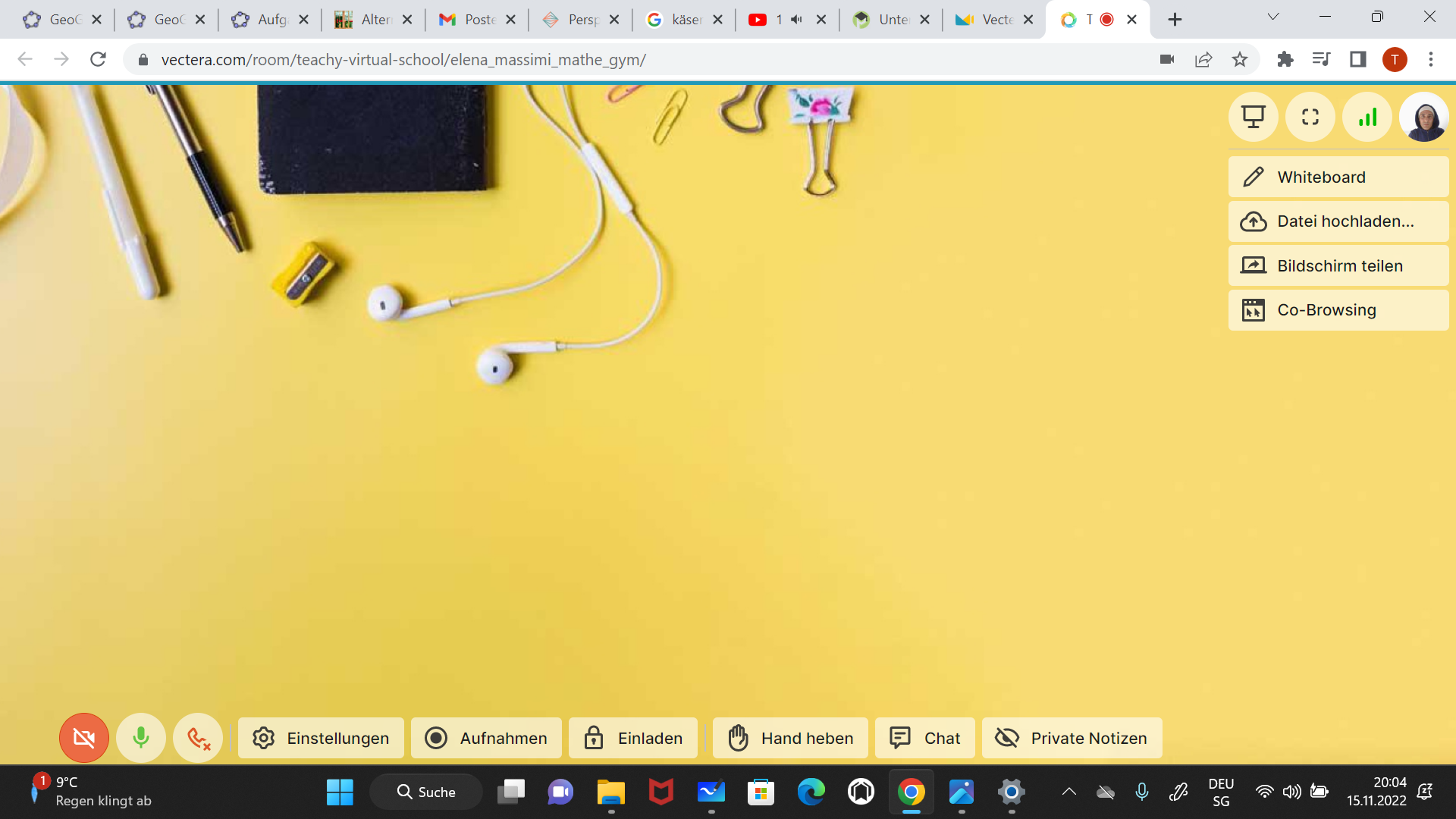Toggle the Chrome side panel
1456x819 pixels.
point(1357,59)
